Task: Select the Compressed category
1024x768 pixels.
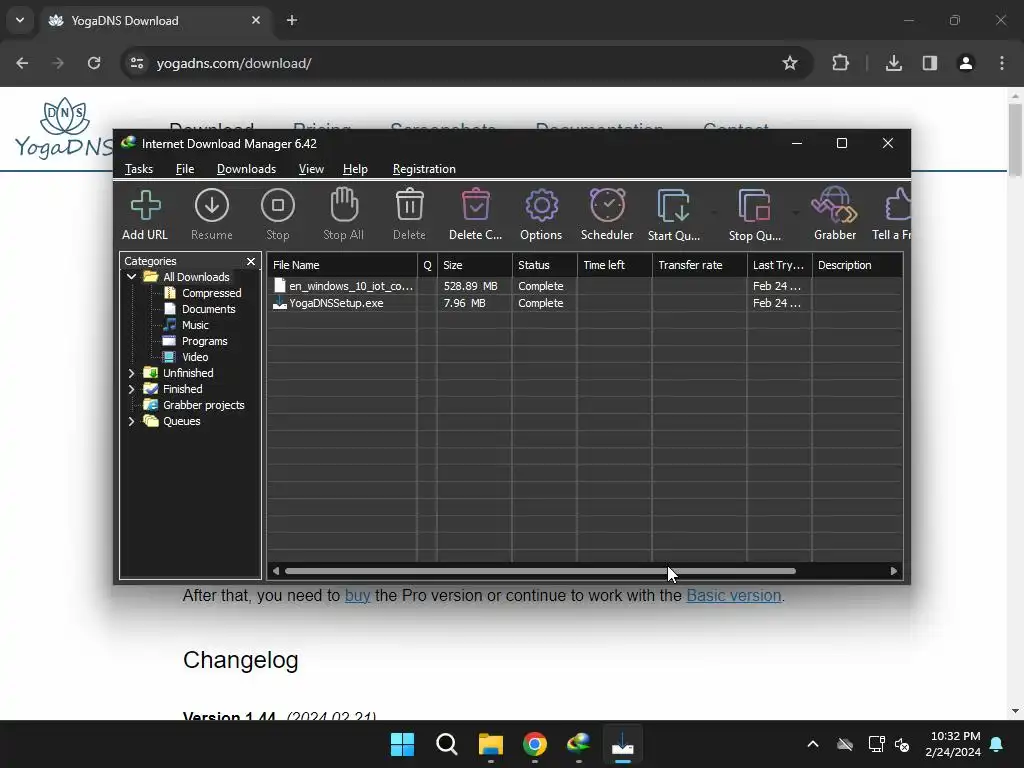Action: [x=212, y=293]
